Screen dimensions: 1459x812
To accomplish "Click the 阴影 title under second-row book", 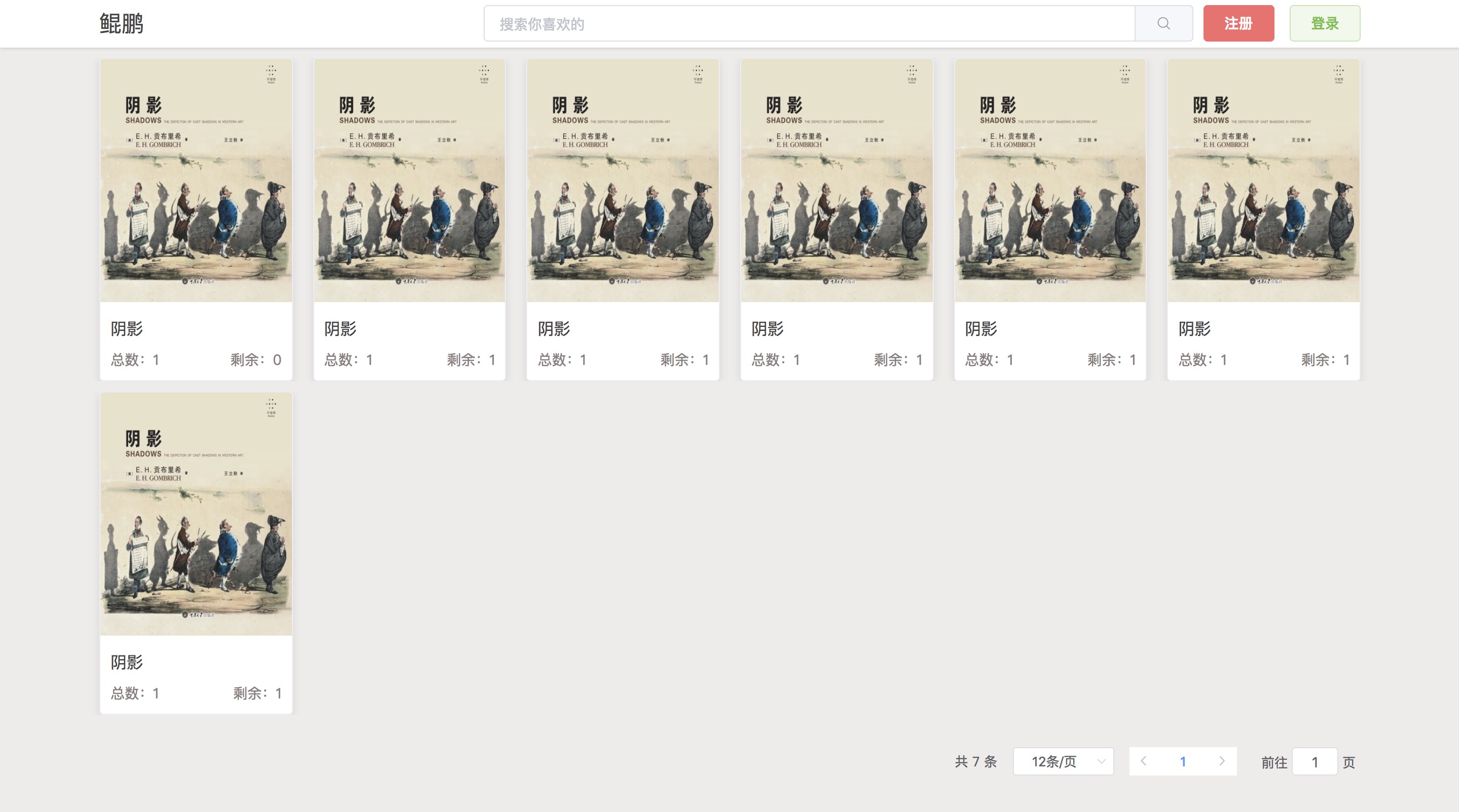I will coord(127,662).
